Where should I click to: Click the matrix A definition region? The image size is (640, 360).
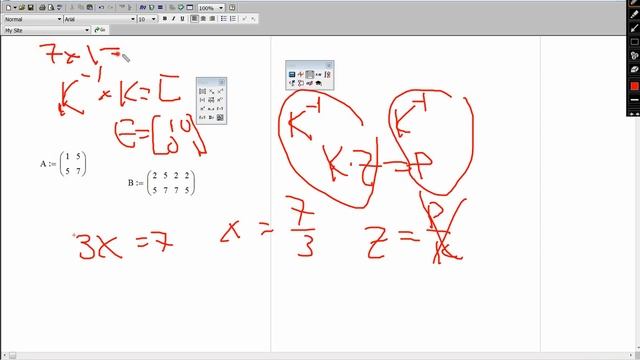(x=63, y=164)
